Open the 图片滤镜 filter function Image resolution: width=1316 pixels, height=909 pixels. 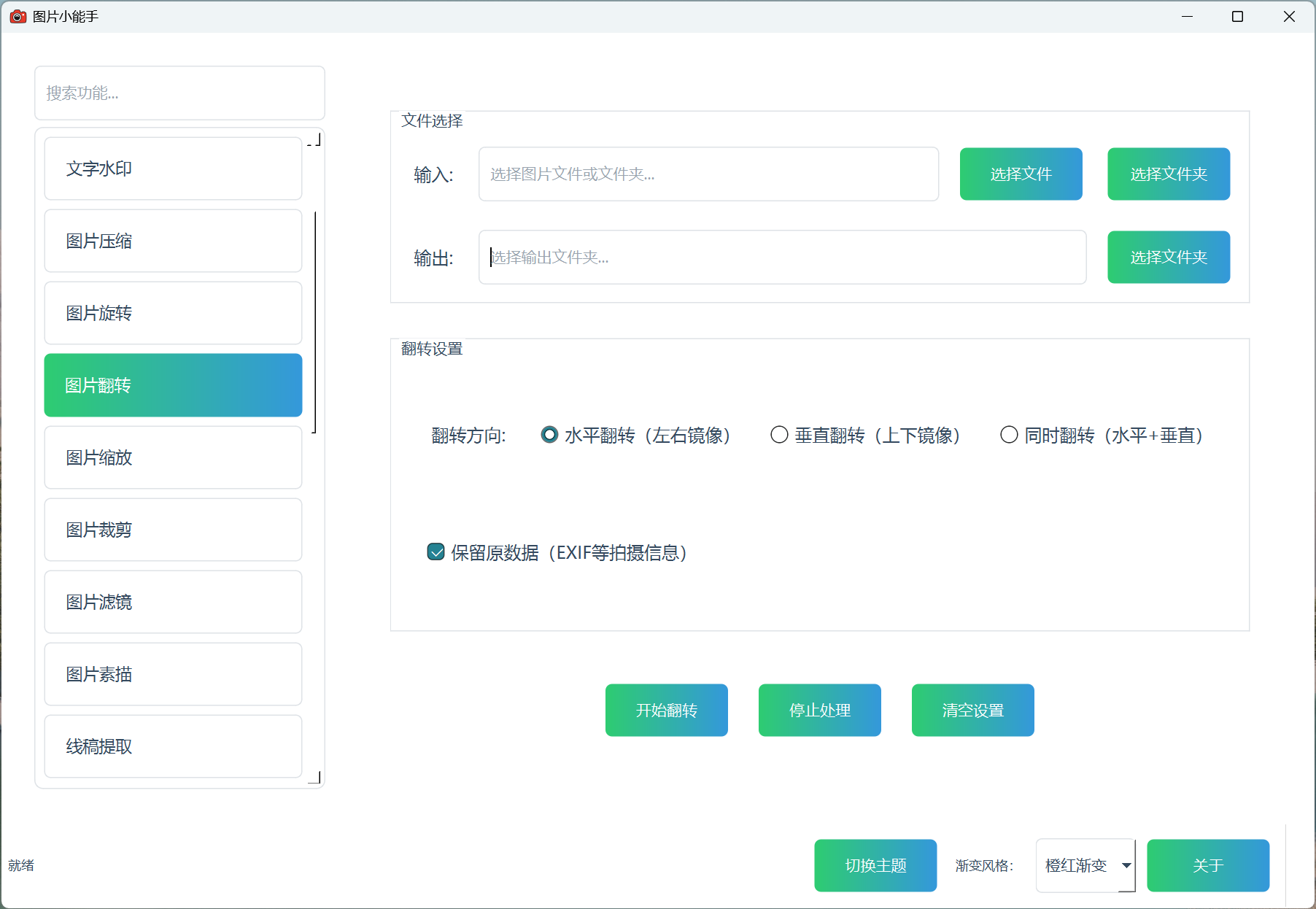(172, 602)
